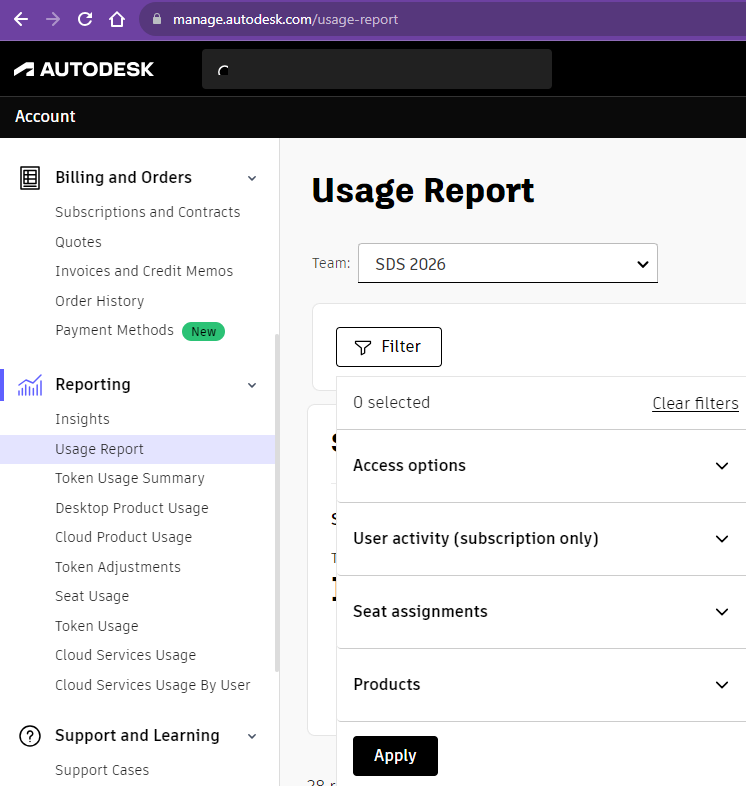Click the '0 selected' text
The width and height of the screenshot is (746, 786).
click(392, 403)
